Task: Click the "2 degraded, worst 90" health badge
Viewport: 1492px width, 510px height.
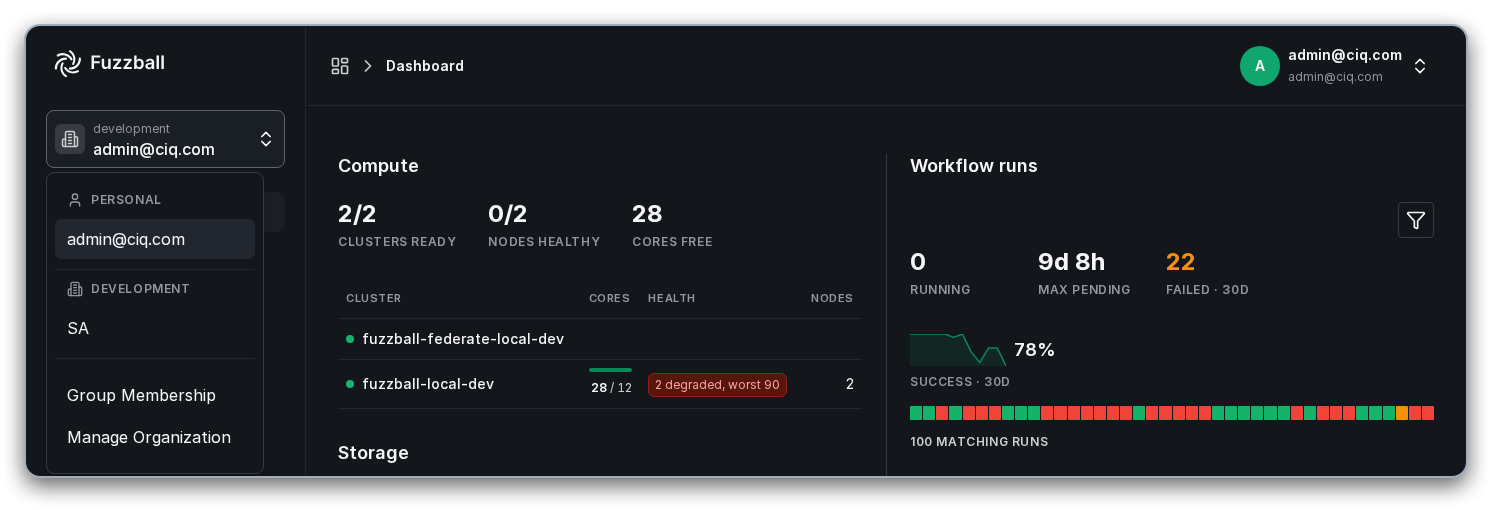Action: [717, 385]
